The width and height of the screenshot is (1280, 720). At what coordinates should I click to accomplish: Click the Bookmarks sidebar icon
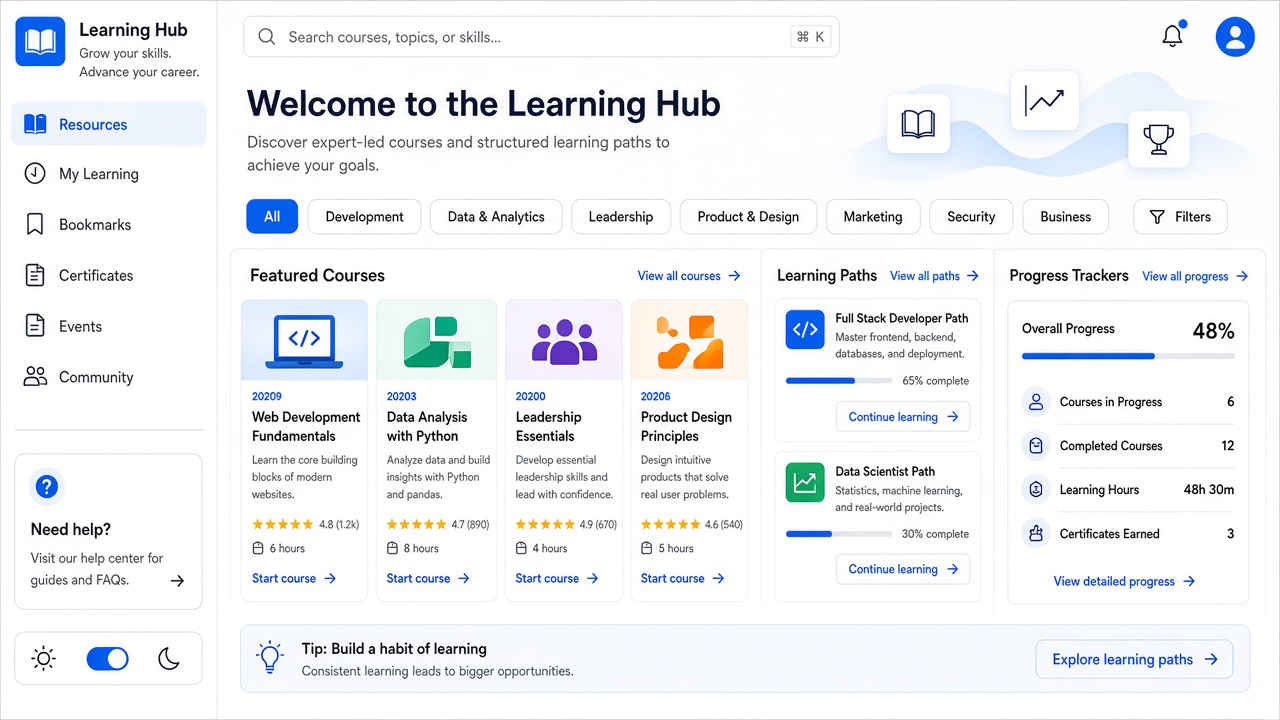[x=35, y=224]
